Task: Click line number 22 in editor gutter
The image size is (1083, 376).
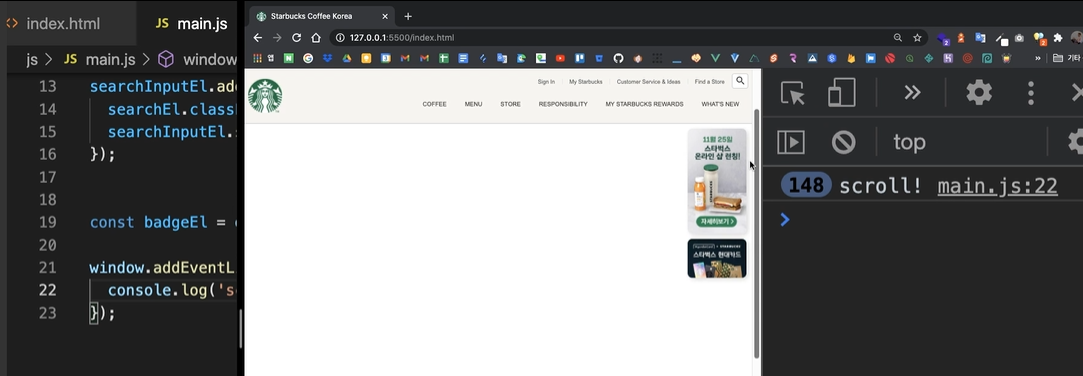Action: pos(47,290)
